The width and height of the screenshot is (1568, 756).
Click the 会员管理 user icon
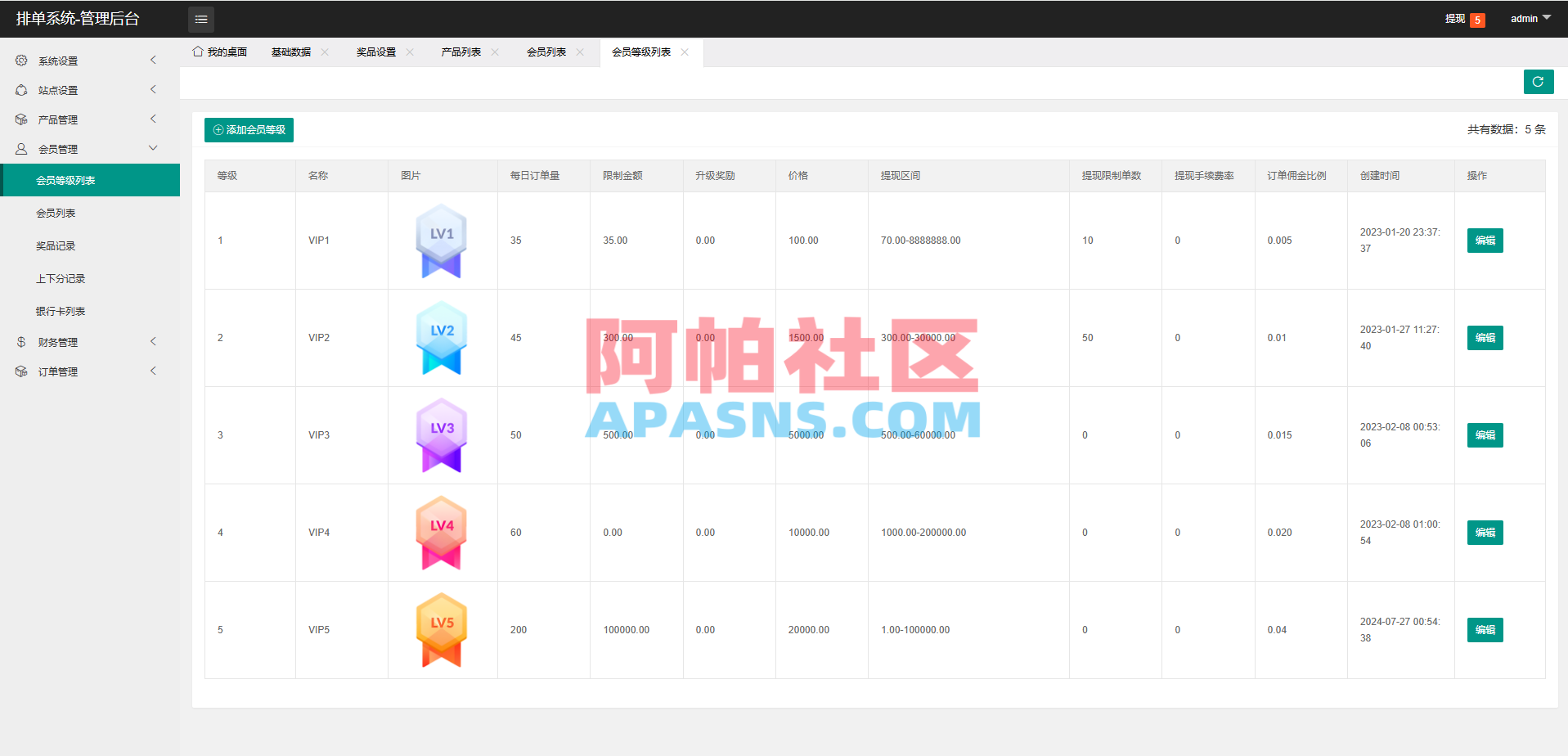click(21, 148)
